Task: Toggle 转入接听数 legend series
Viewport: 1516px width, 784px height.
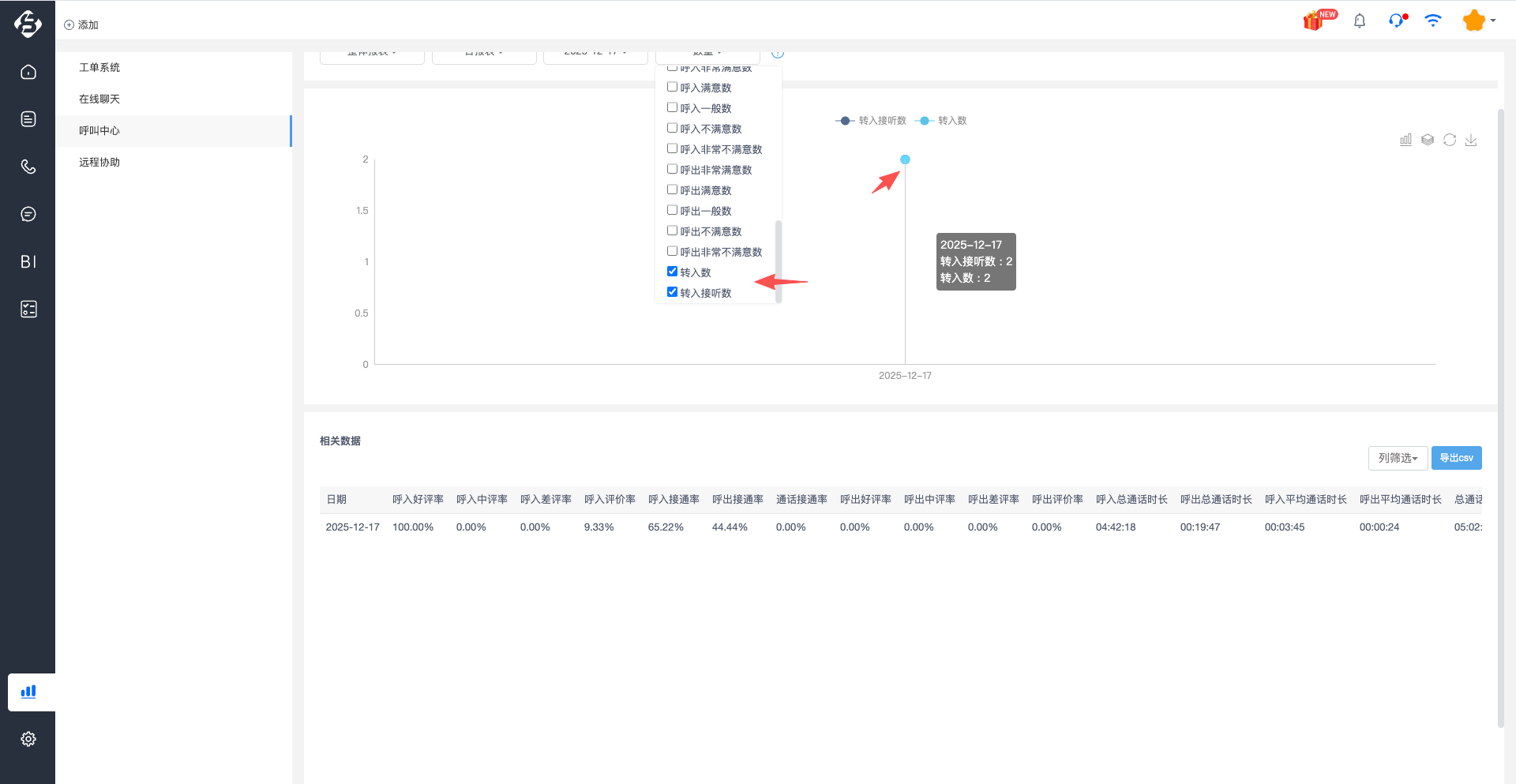Action: 872,121
